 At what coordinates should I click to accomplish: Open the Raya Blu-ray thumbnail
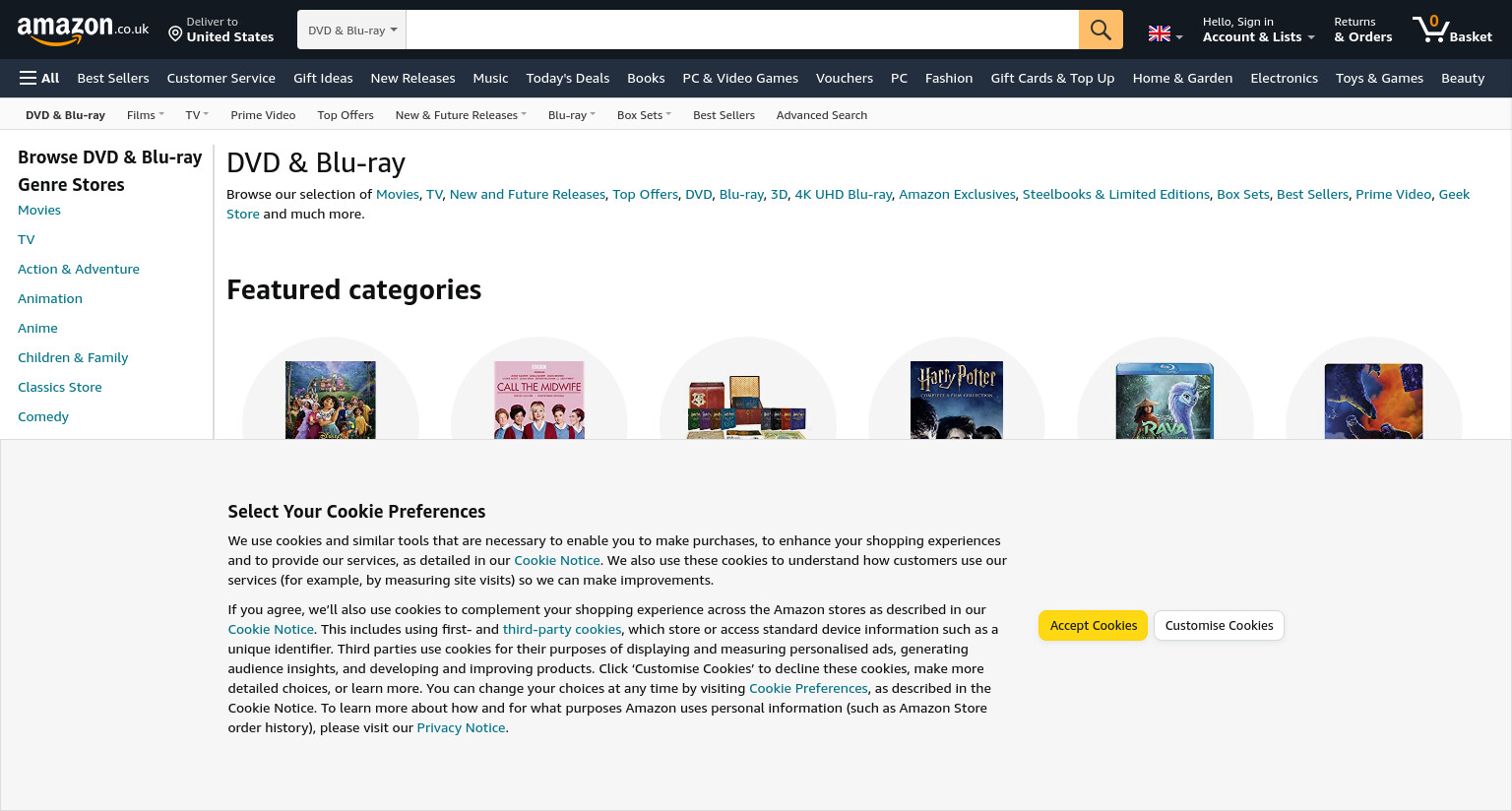point(1165,401)
